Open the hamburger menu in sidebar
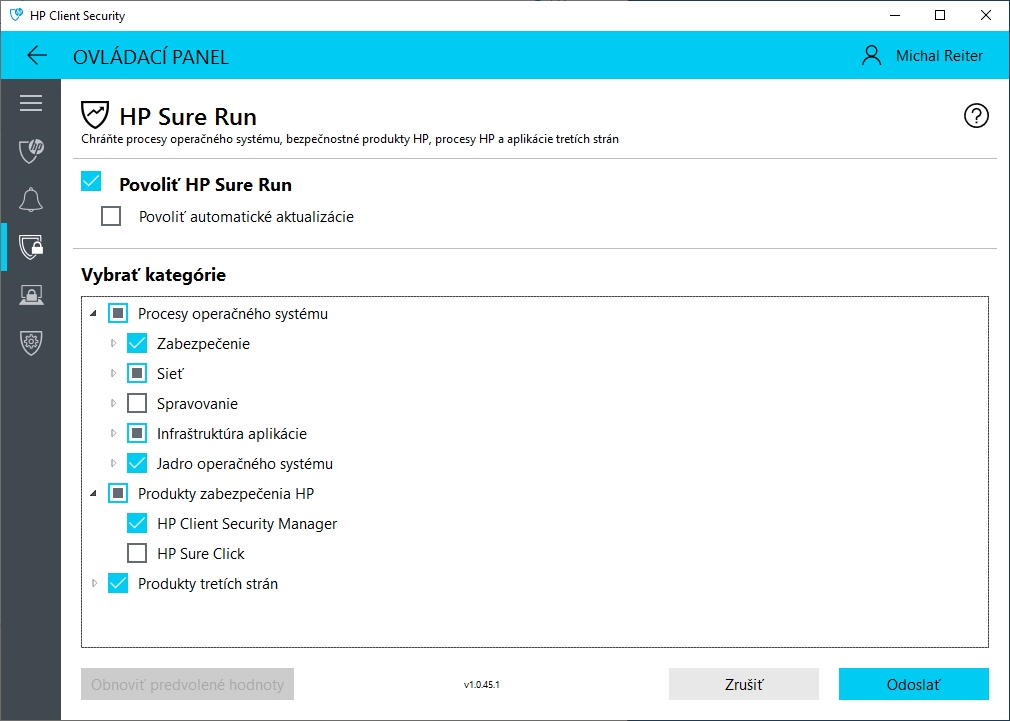Screen dimensions: 1010x721 [31, 103]
